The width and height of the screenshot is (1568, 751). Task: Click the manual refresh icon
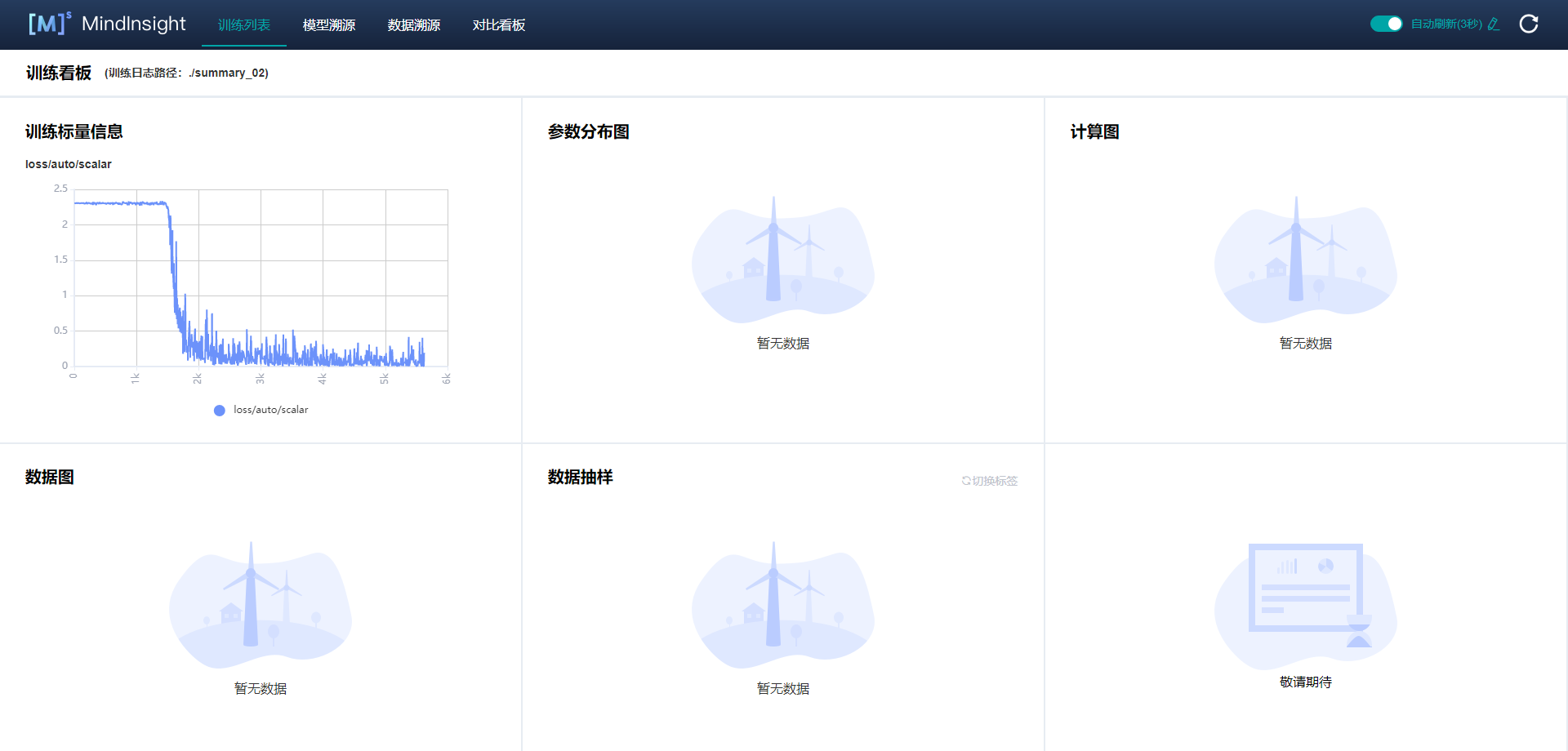[1529, 24]
